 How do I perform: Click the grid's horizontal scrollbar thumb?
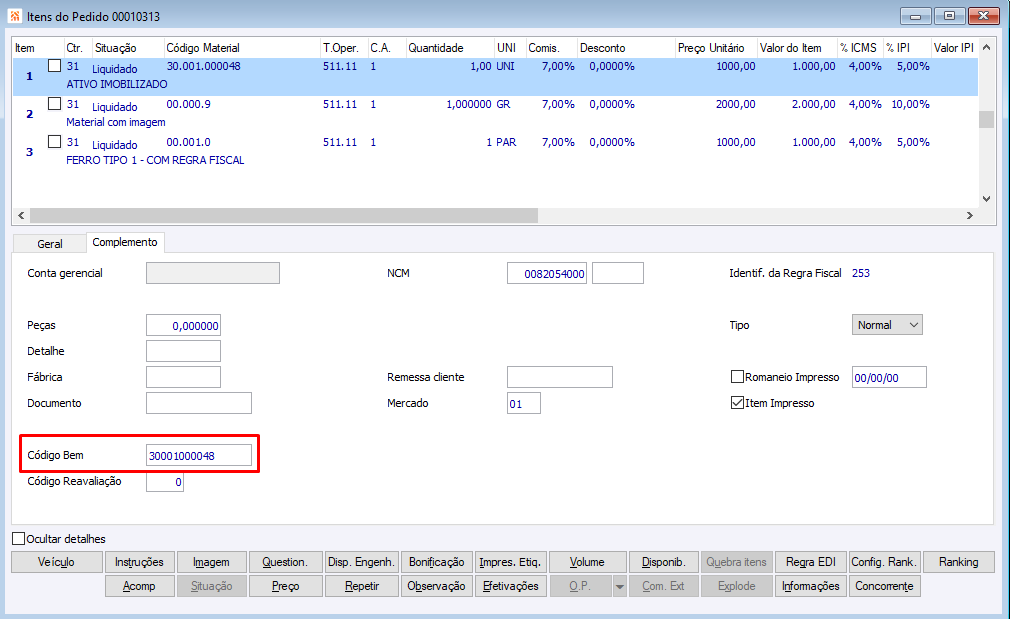283,215
